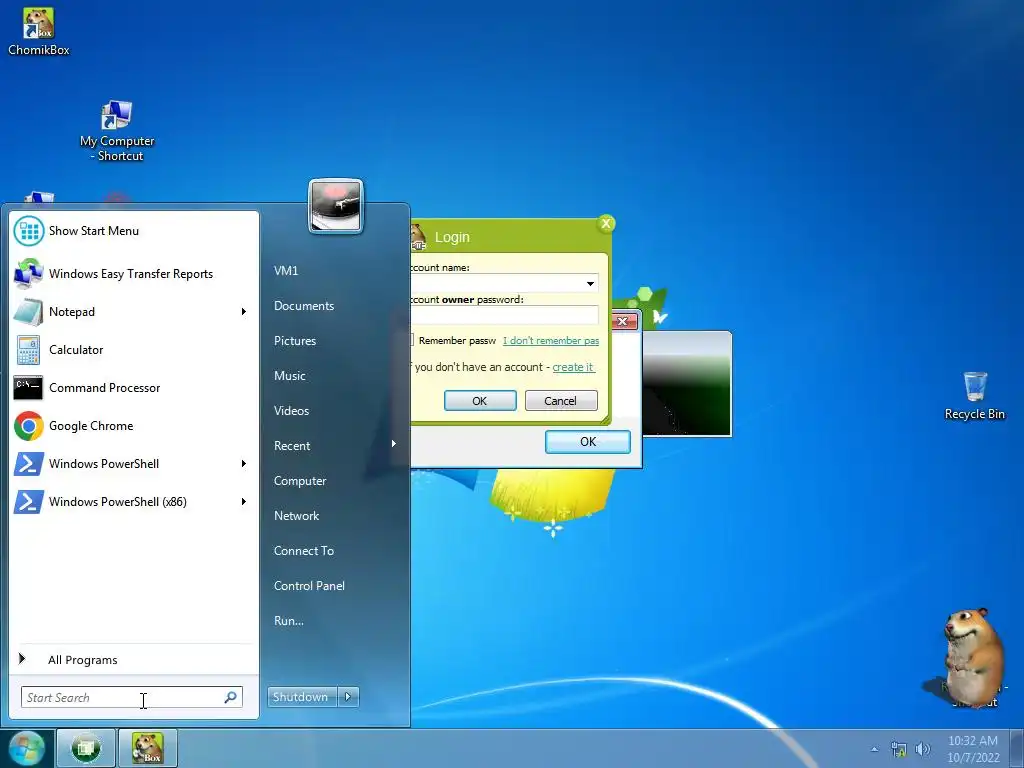Open Music from start menu
This screenshot has width=1024, height=768.
point(289,376)
